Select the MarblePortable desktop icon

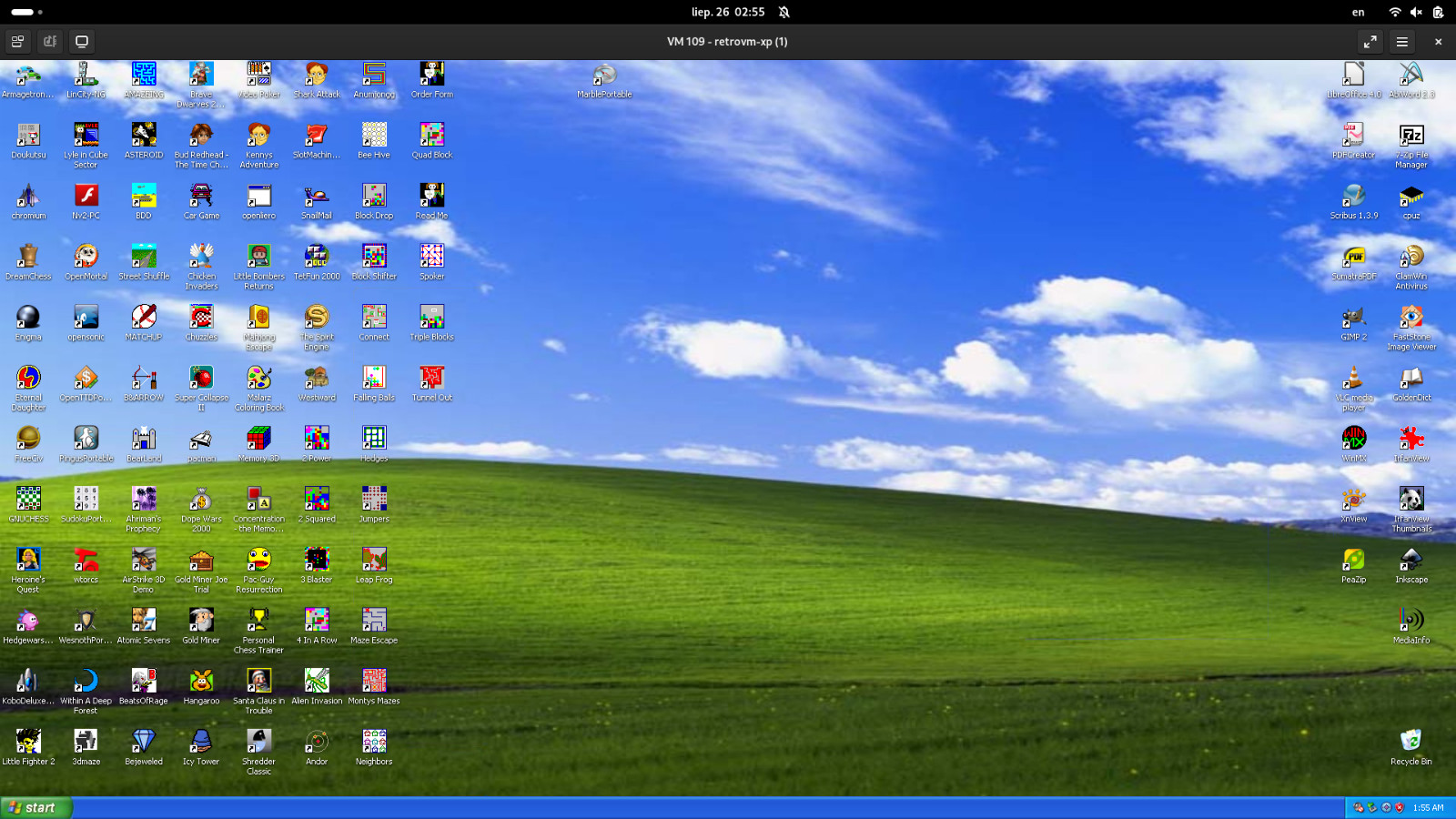click(604, 75)
